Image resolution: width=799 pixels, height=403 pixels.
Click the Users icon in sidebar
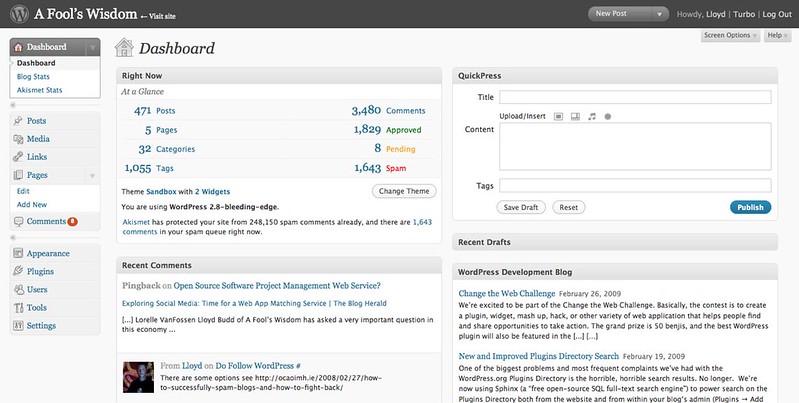(x=18, y=289)
